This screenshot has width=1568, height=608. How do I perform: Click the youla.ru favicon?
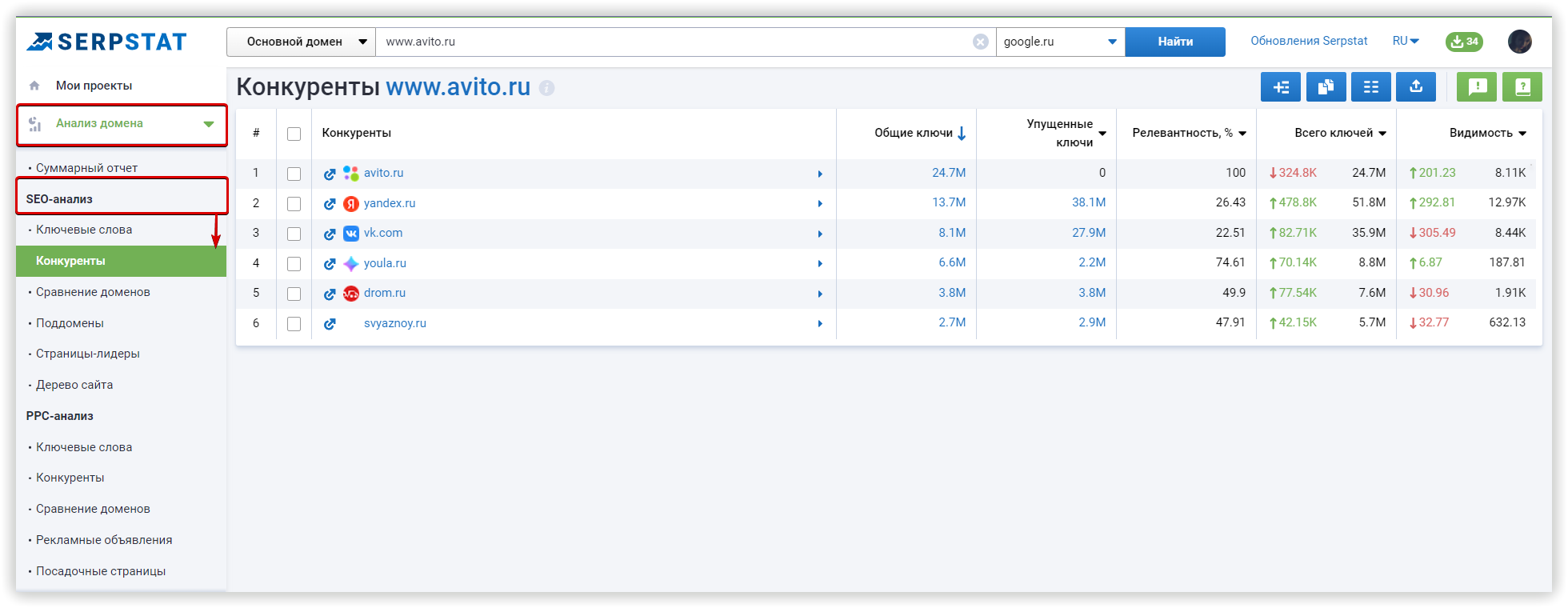pos(350,263)
